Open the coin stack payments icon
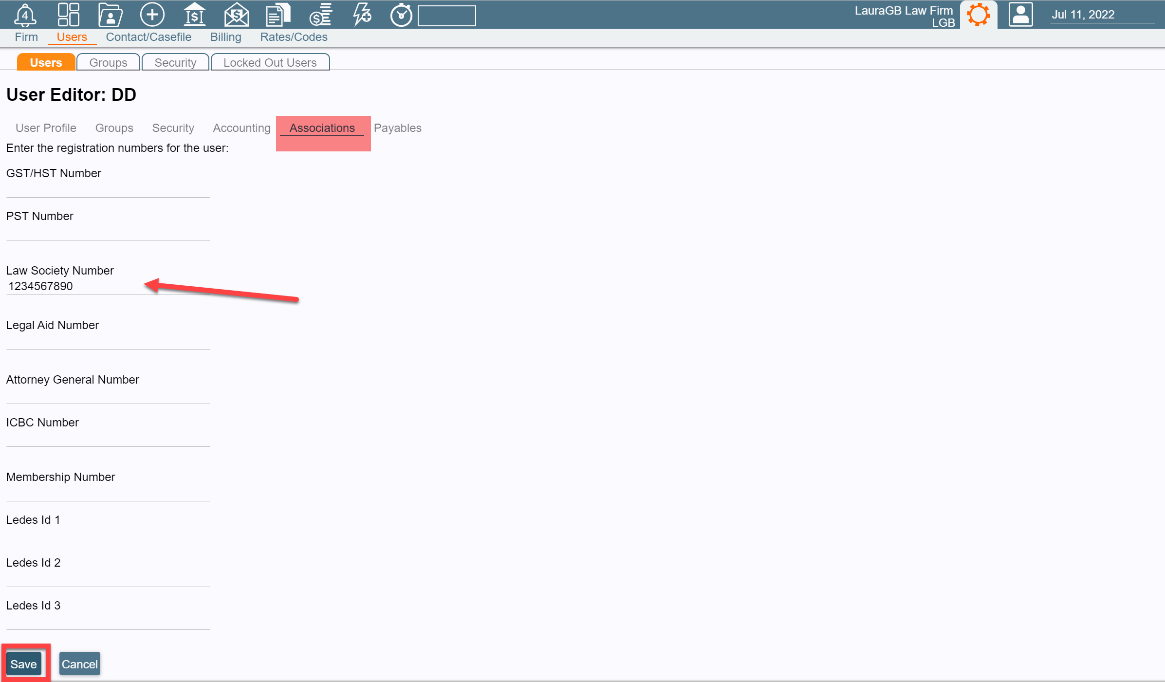 pos(320,14)
